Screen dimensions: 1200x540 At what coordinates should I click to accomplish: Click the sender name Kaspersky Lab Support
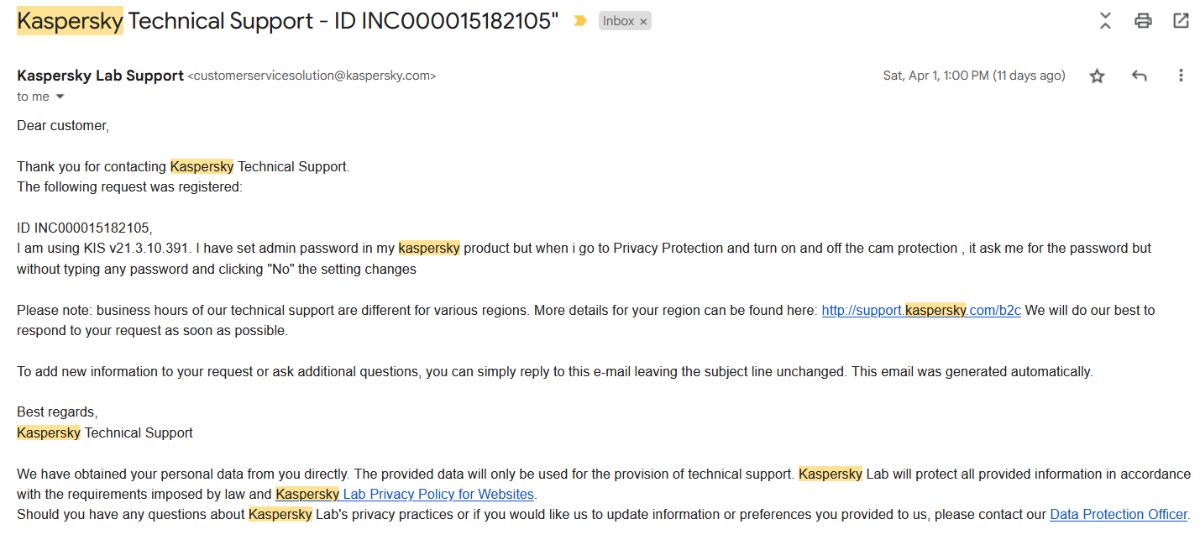[x=100, y=75]
